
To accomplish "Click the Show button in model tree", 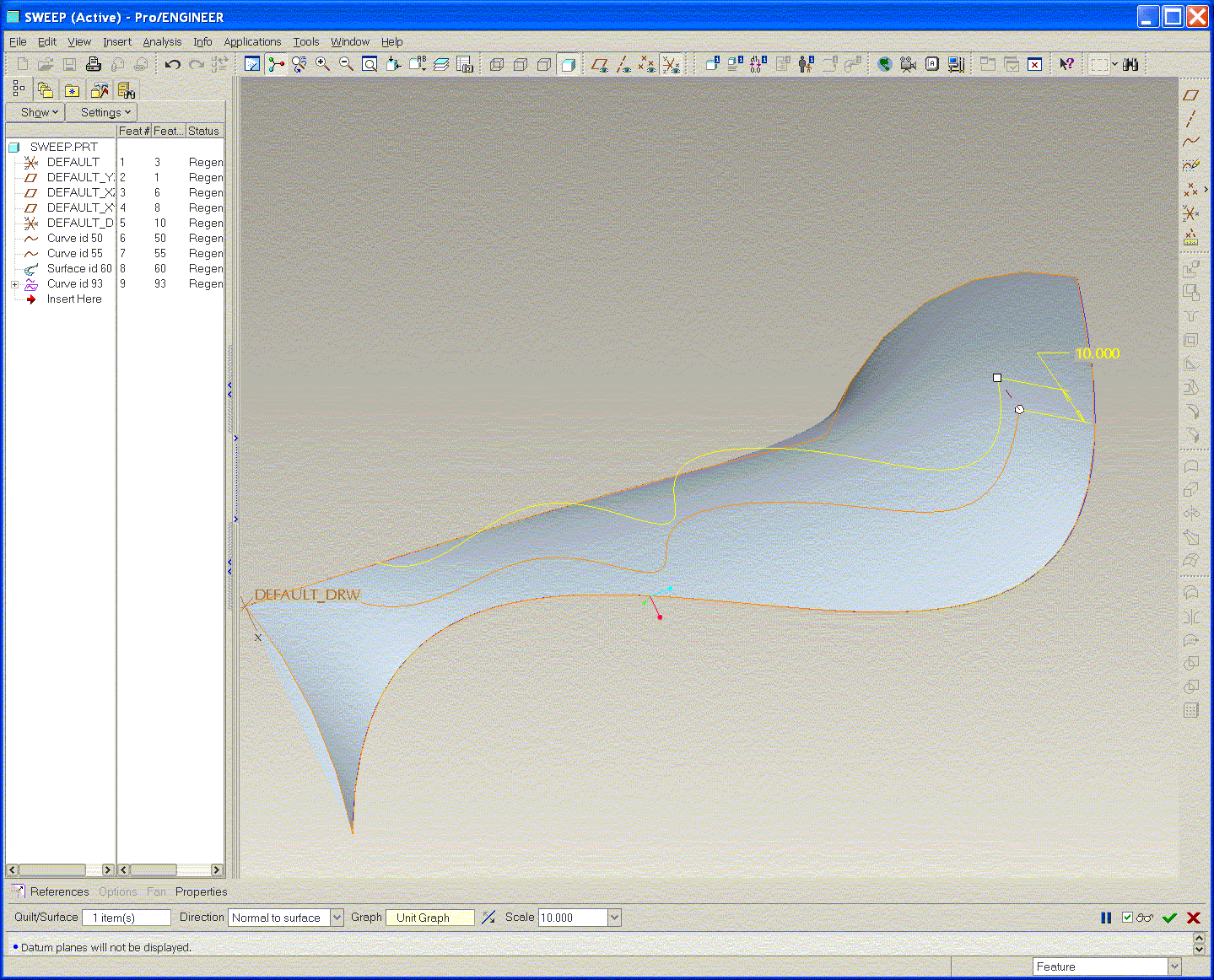I will (36, 112).
